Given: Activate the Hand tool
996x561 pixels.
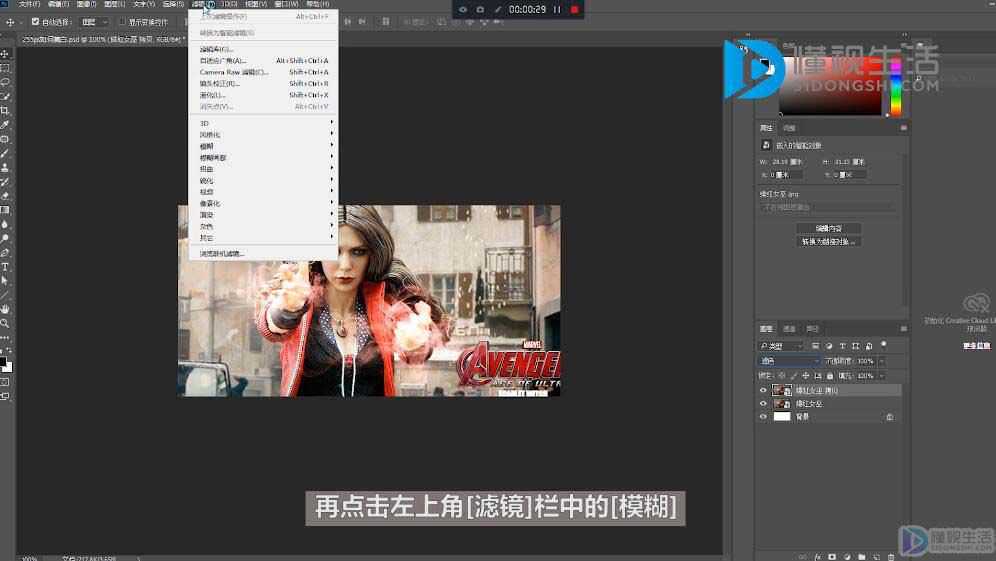Looking at the screenshot, I should tap(5, 309).
